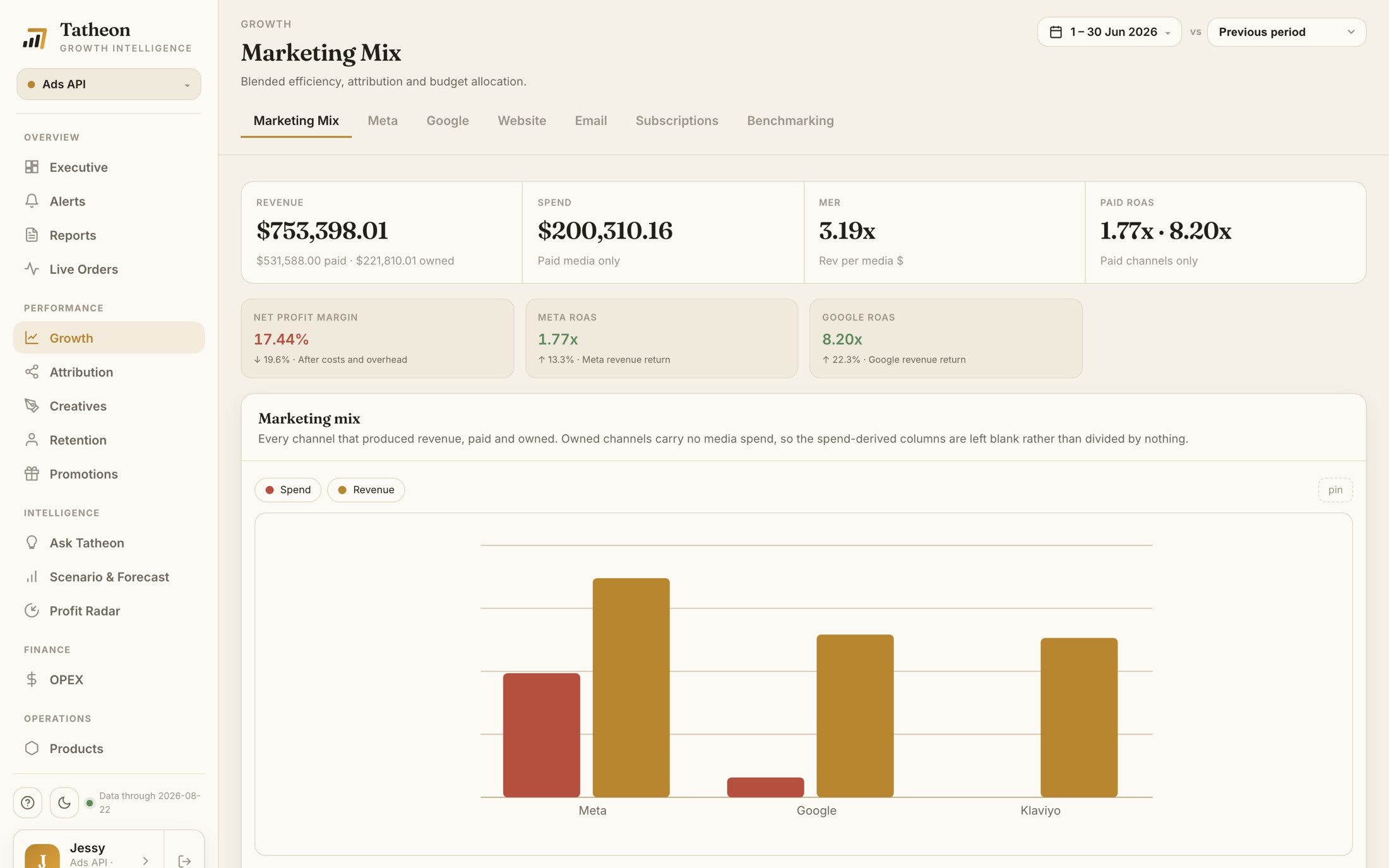Toggle dark mode with moon icon

point(64,802)
